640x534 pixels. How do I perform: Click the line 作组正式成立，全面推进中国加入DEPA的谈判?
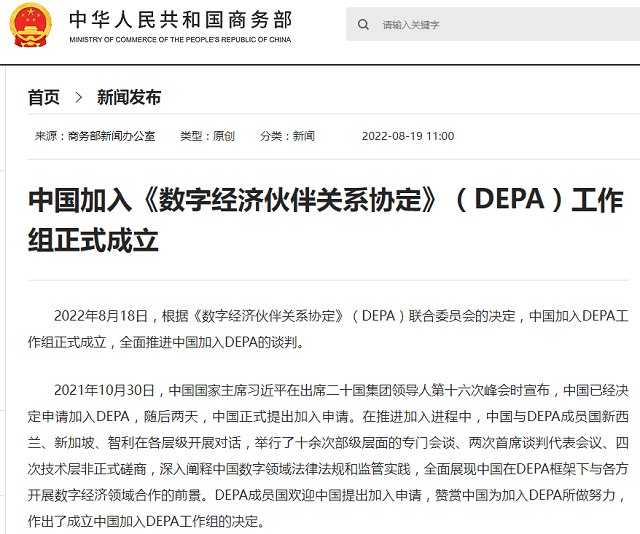(167, 342)
